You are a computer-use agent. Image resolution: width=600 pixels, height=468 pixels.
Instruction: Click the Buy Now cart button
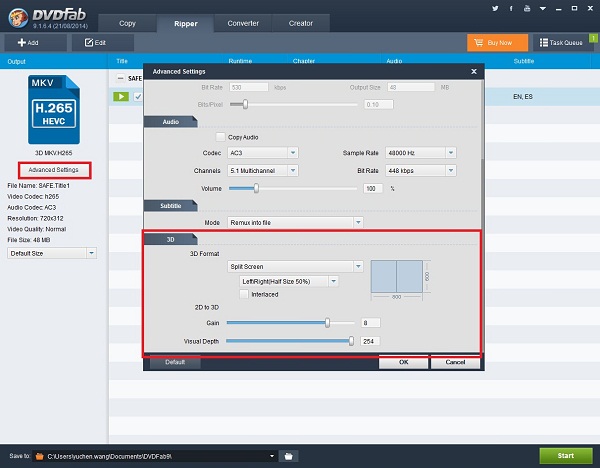point(497,42)
